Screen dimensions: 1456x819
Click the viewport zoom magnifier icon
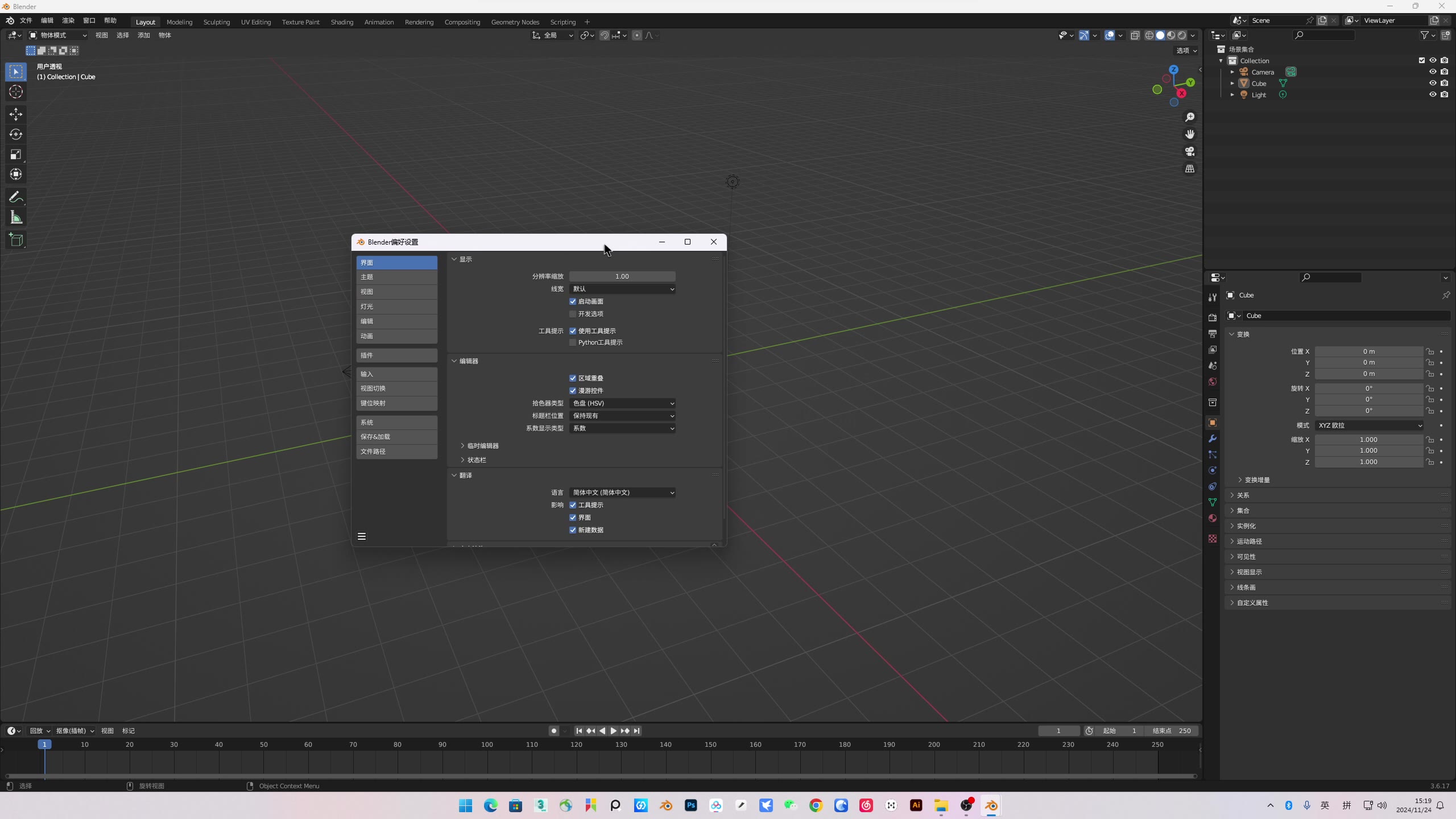tap(1190, 117)
